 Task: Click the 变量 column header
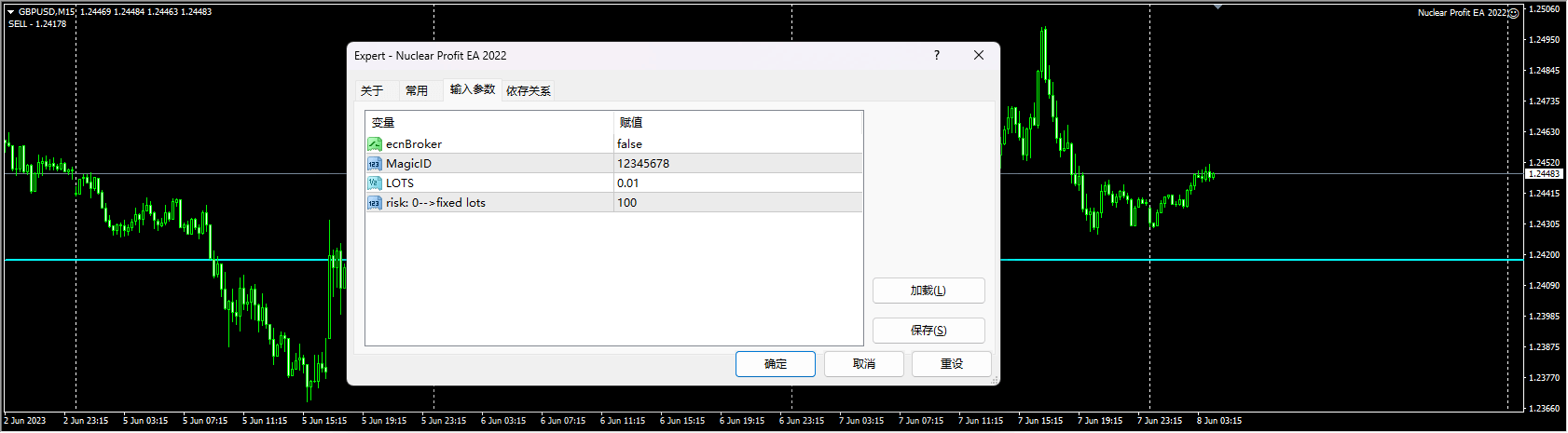point(489,123)
